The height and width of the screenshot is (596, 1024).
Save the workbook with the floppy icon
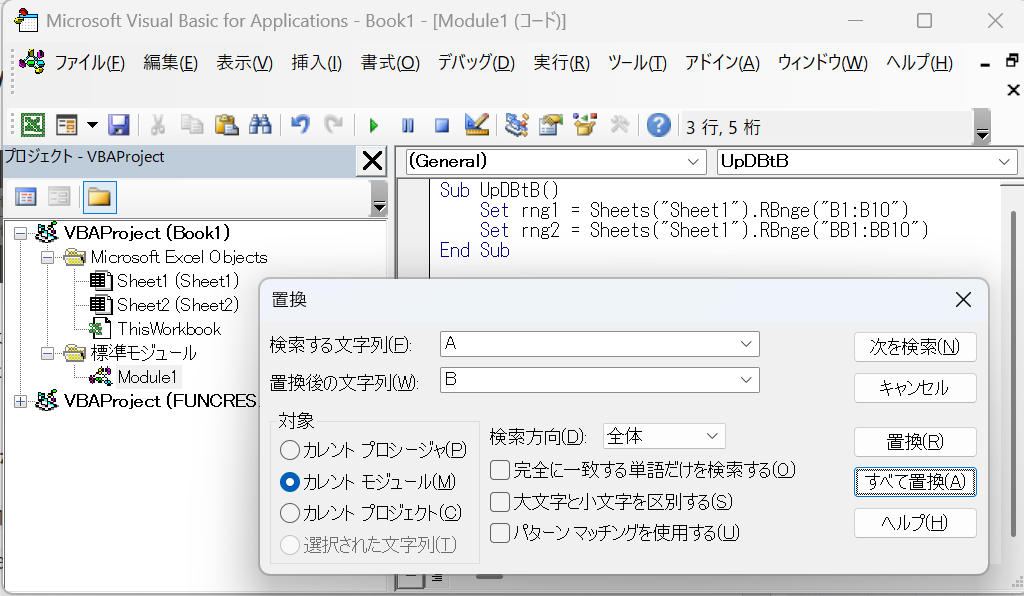coord(118,124)
